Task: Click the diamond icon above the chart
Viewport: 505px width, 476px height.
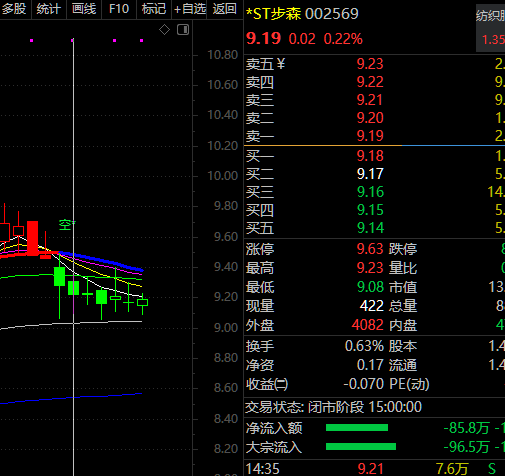Action: (x=164, y=30)
